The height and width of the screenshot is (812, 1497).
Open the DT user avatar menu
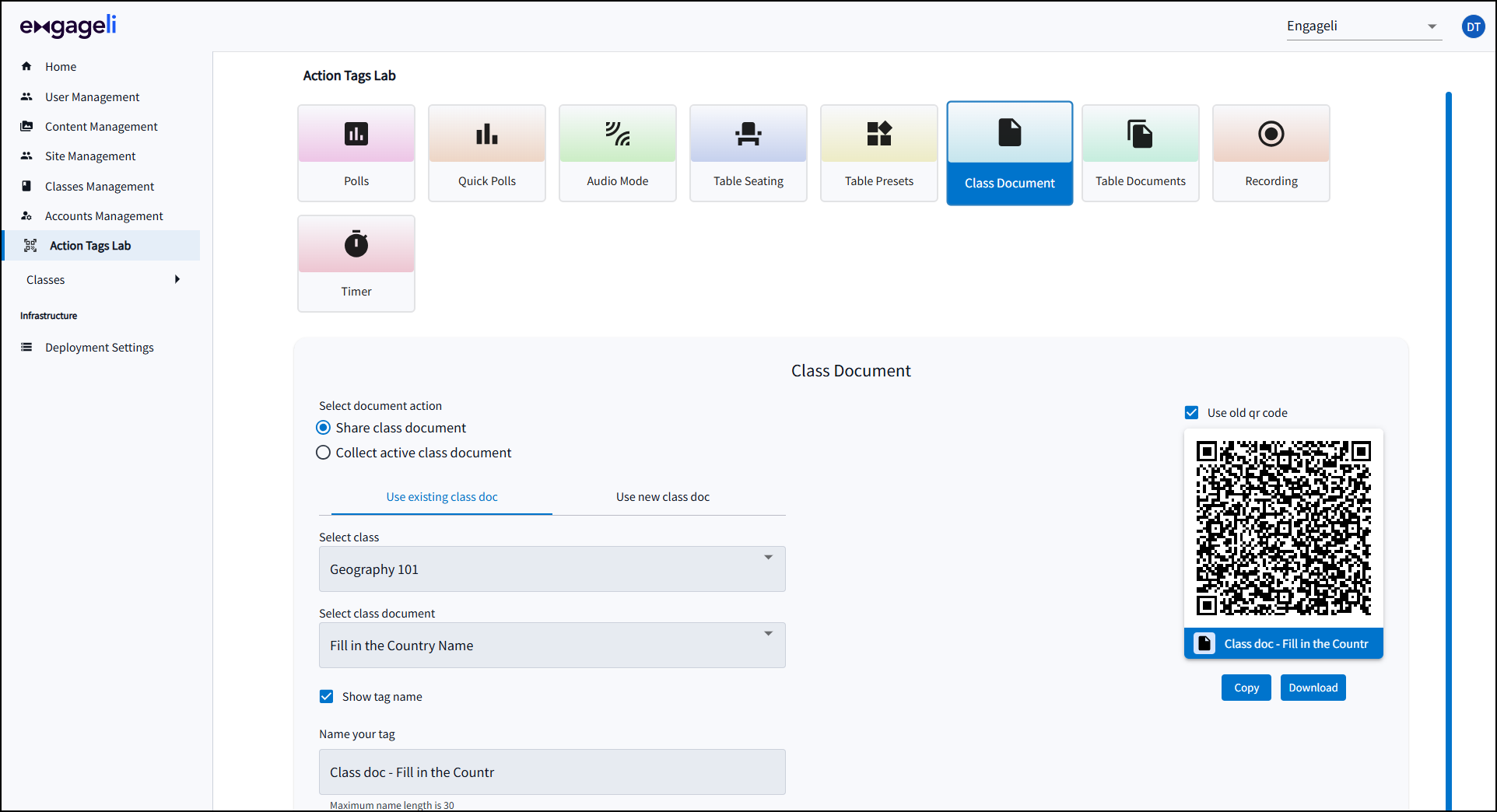coord(1474,26)
